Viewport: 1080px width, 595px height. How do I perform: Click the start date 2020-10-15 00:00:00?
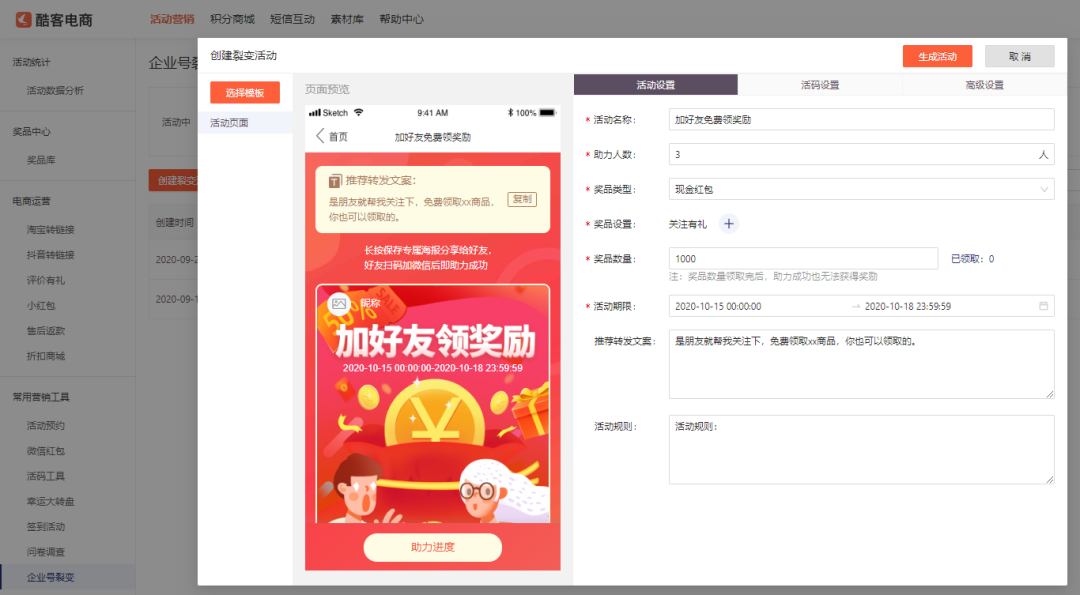click(x=718, y=306)
